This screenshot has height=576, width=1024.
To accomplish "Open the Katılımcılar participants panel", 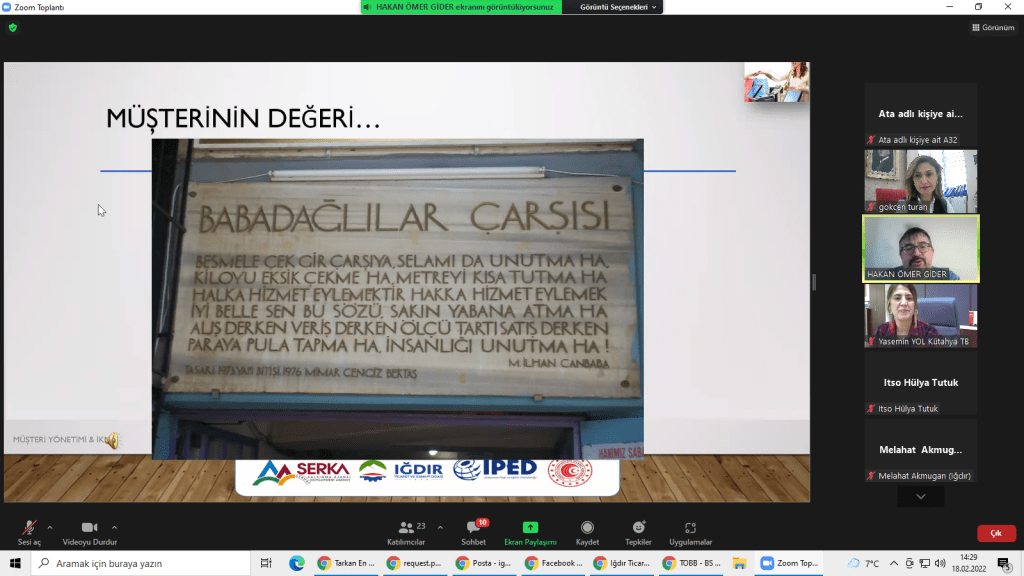I will (407, 528).
